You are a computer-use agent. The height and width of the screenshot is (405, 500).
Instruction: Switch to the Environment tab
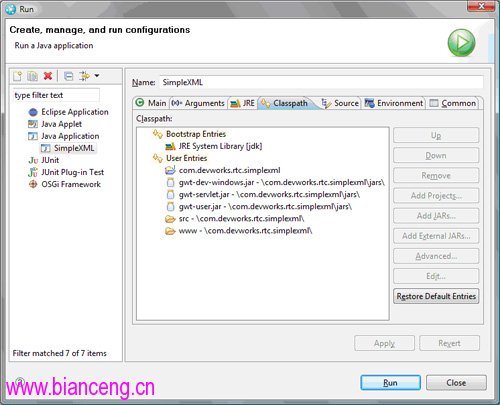point(394,103)
